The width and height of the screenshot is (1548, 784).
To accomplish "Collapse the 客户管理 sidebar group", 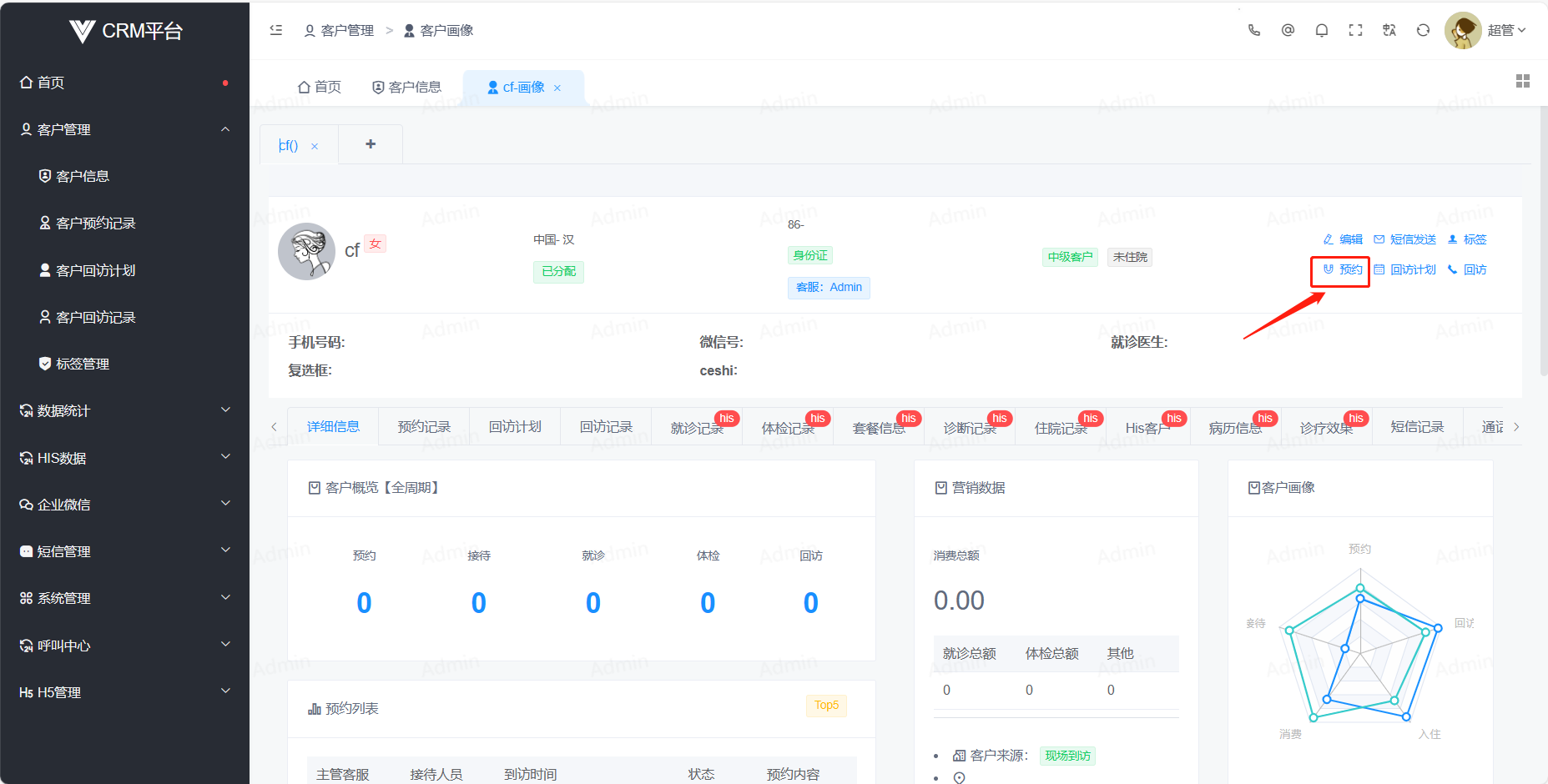I will 125,129.
